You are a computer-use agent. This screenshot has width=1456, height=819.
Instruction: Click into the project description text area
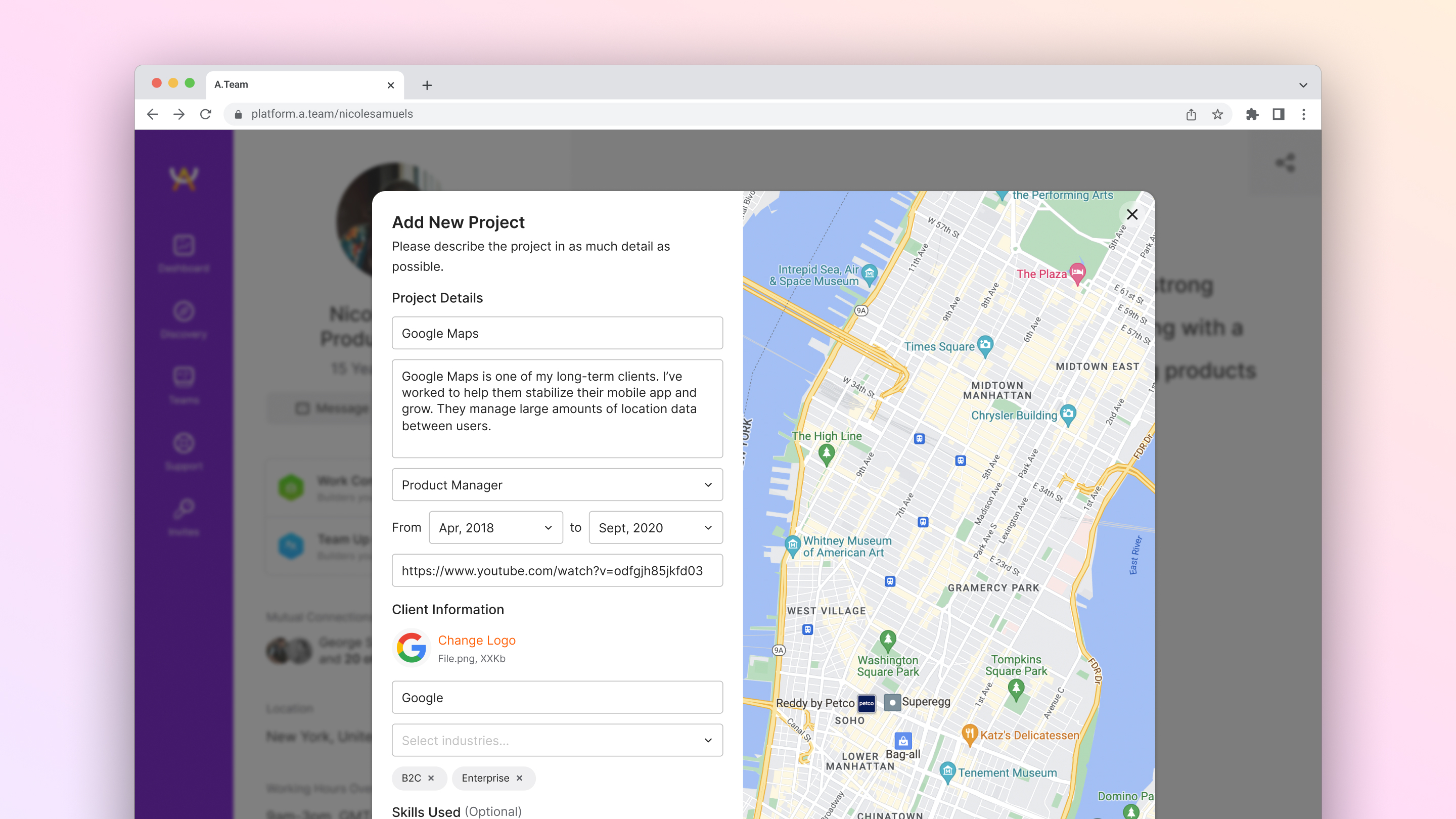tap(557, 408)
